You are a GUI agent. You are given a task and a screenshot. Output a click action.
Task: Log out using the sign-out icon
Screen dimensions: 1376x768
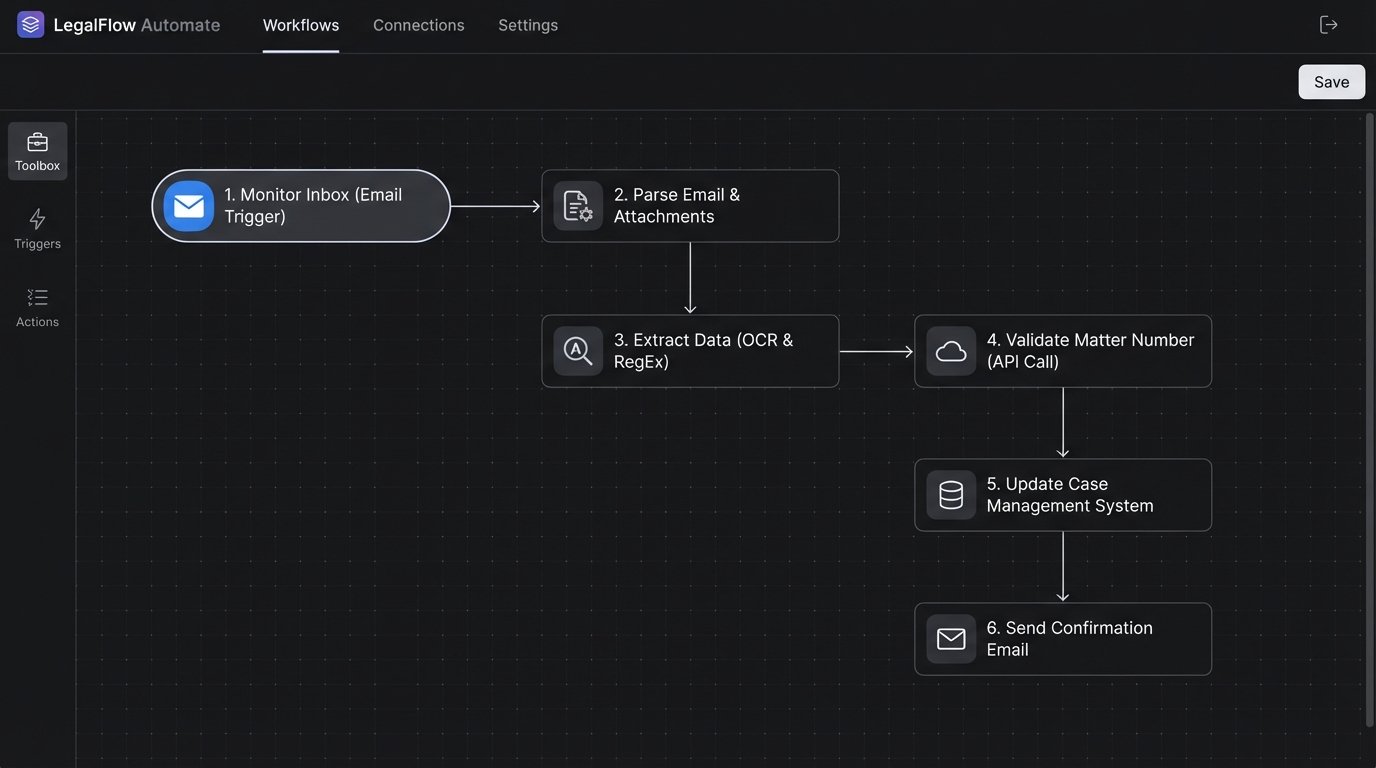[x=1328, y=23]
